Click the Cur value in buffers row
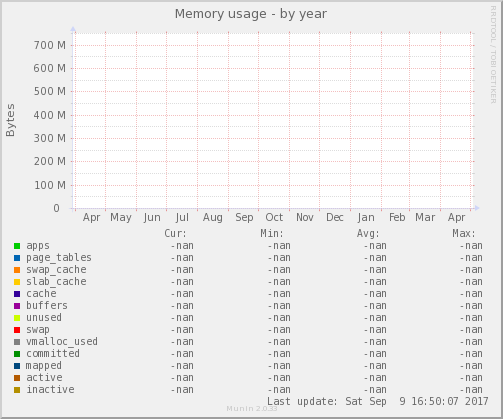Image resolution: width=503 pixels, height=419 pixels. coord(182,306)
